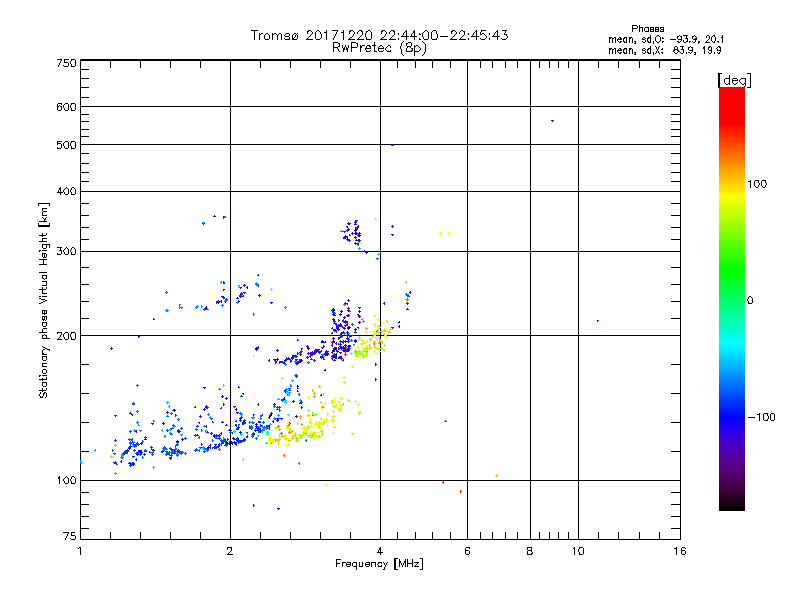Click the 'Phases' header label
This screenshot has height=600, width=800.
[x=647, y=29]
